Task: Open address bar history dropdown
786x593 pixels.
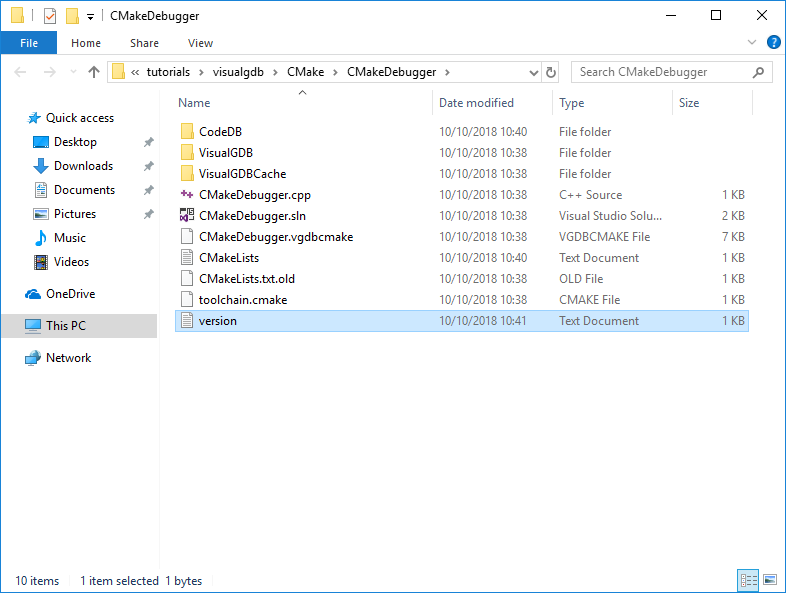Action: (534, 73)
